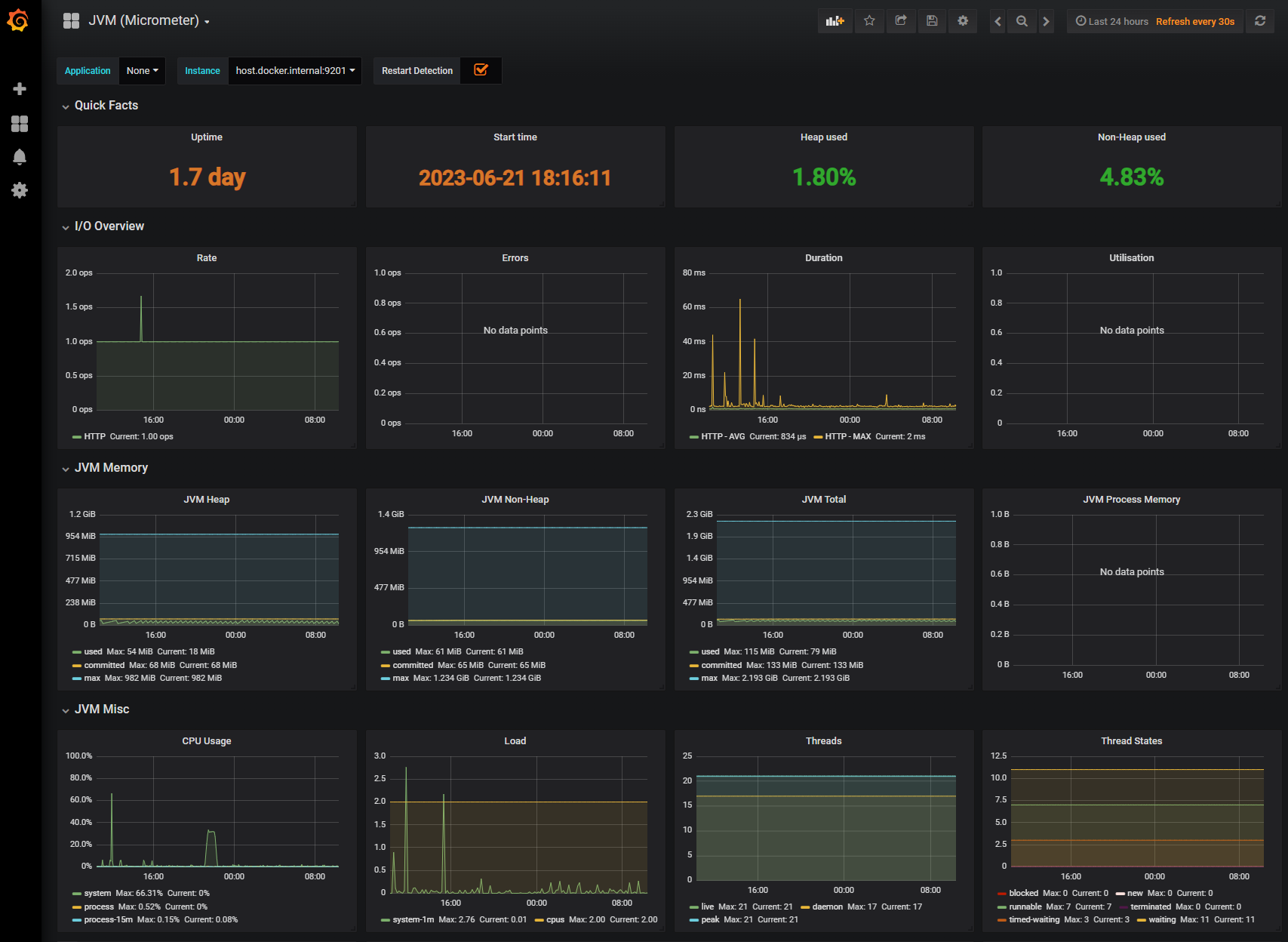Open the Configuration gear in sidebar
This screenshot has height=942, width=1288.
[x=20, y=190]
